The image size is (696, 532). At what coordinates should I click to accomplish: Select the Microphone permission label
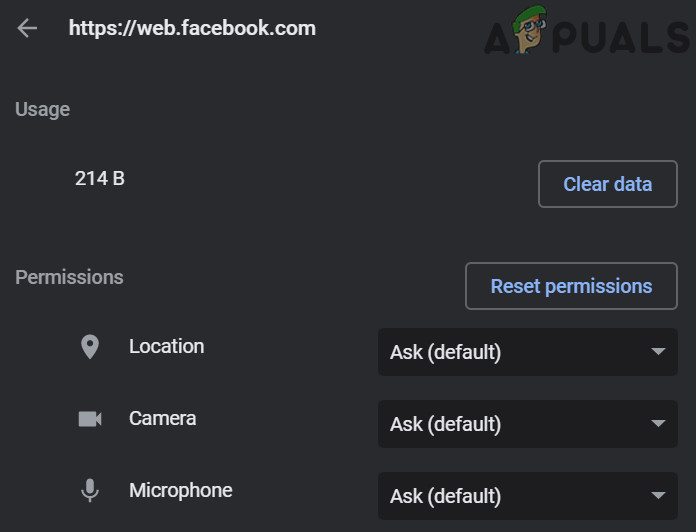[180, 490]
